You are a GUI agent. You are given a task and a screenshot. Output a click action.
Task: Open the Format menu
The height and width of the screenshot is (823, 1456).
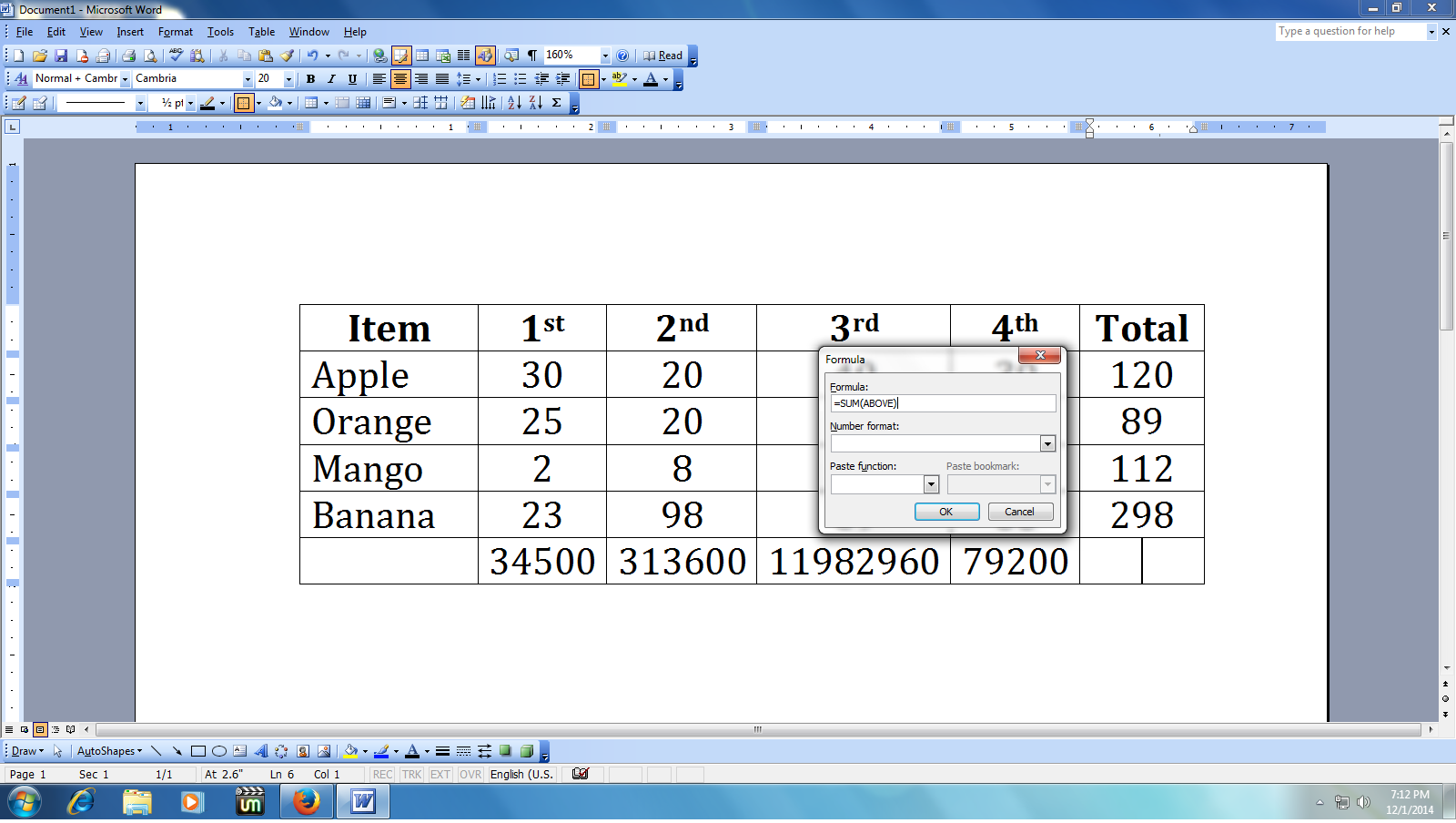pos(176,32)
